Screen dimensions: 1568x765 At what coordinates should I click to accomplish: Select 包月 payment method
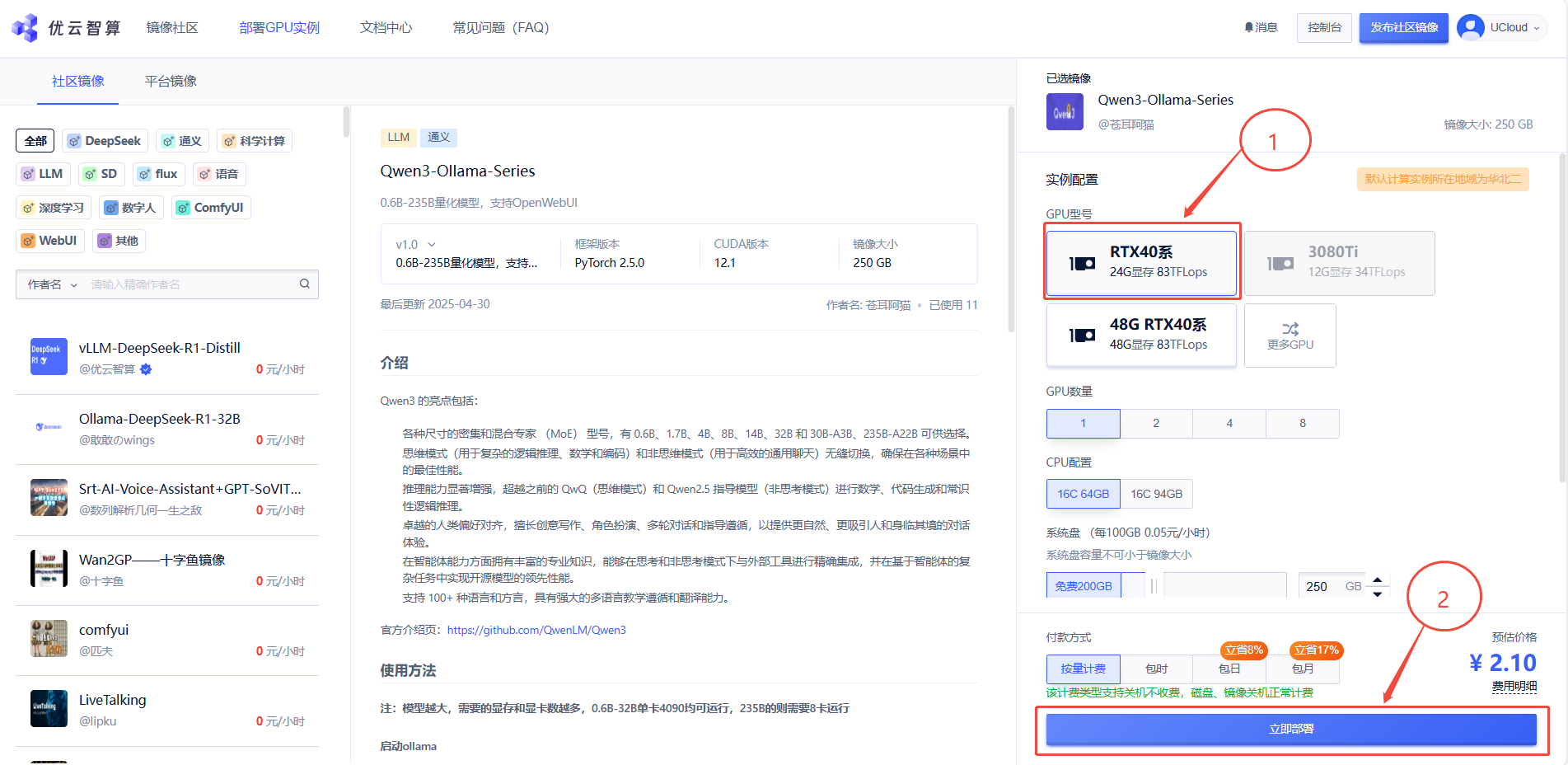(1303, 669)
